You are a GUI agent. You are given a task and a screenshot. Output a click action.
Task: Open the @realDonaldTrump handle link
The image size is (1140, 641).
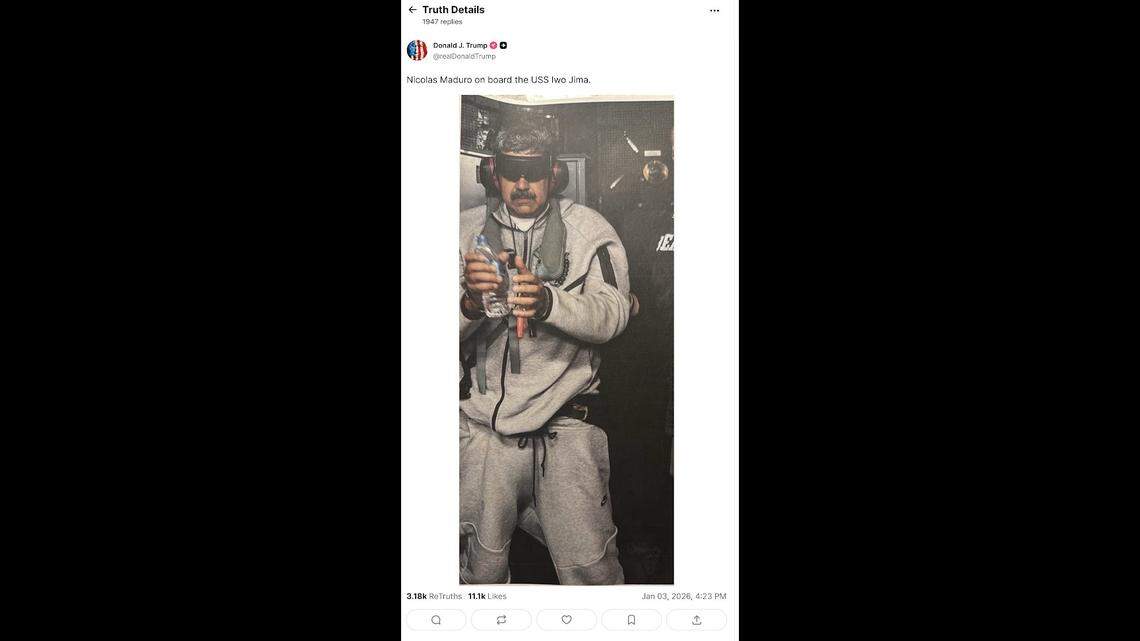pos(465,56)
